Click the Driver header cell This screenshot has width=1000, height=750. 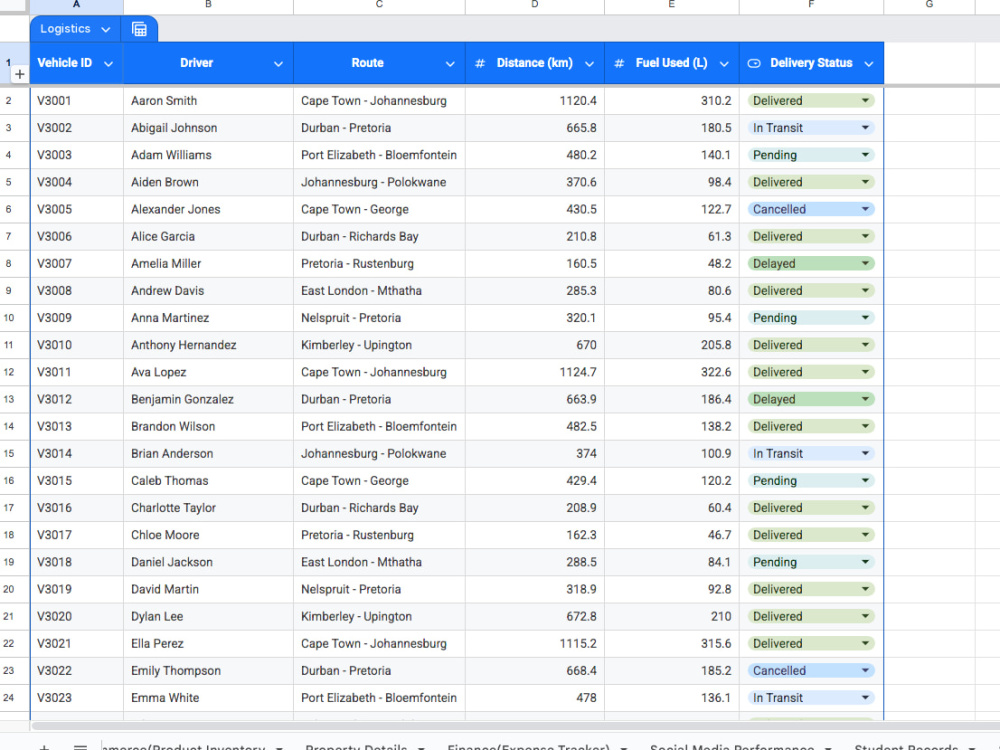click(209, 63)
